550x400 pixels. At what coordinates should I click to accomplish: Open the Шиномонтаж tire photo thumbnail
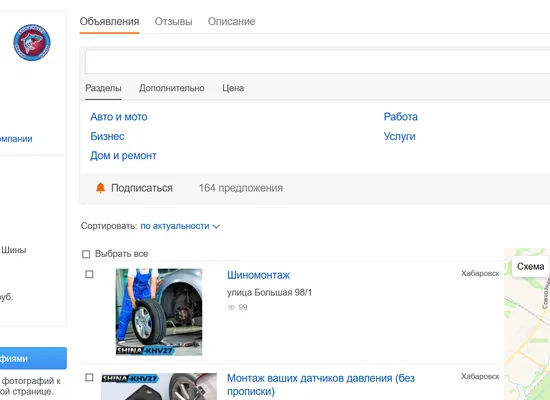[159, 312]
